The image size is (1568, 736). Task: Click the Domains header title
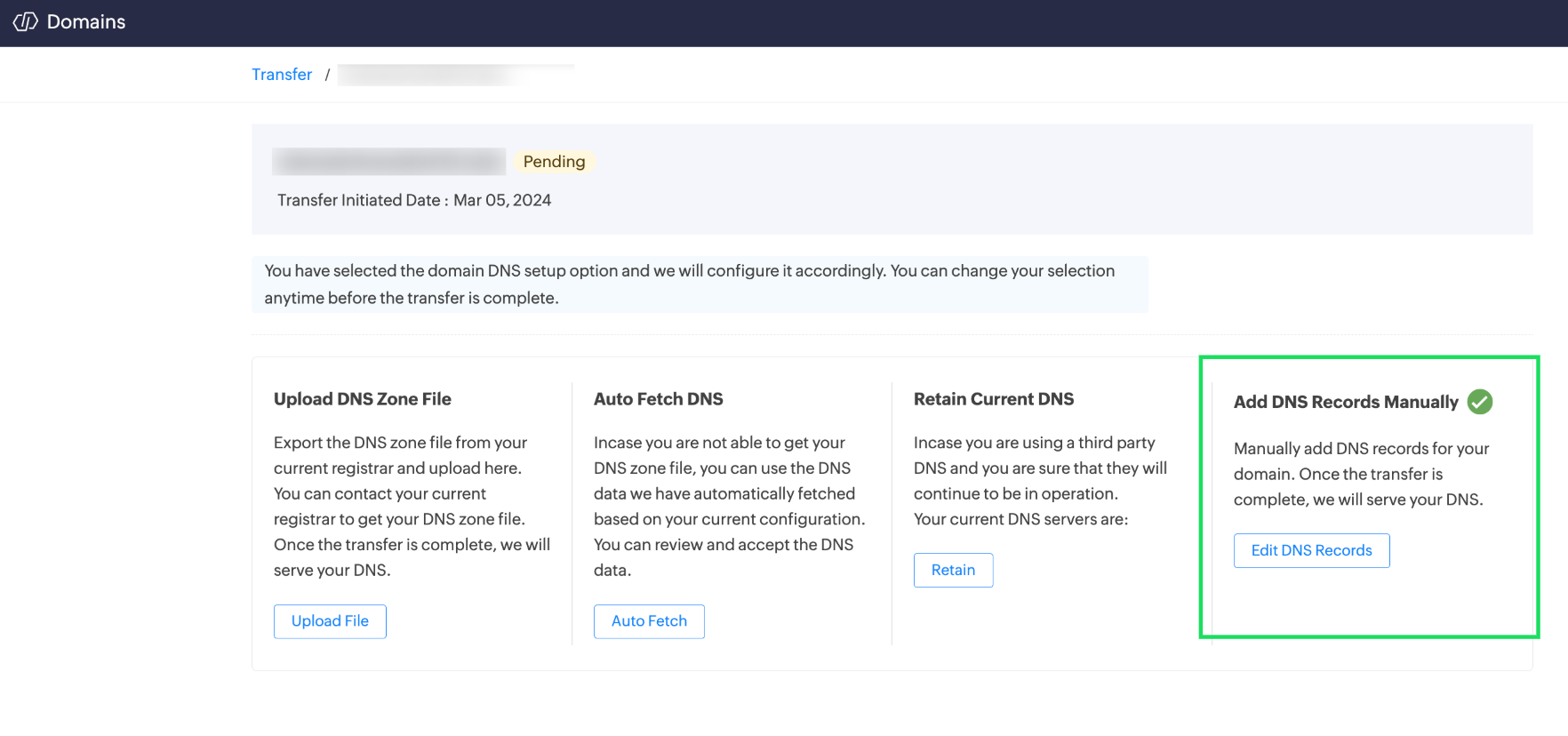[x=86, y=22]
